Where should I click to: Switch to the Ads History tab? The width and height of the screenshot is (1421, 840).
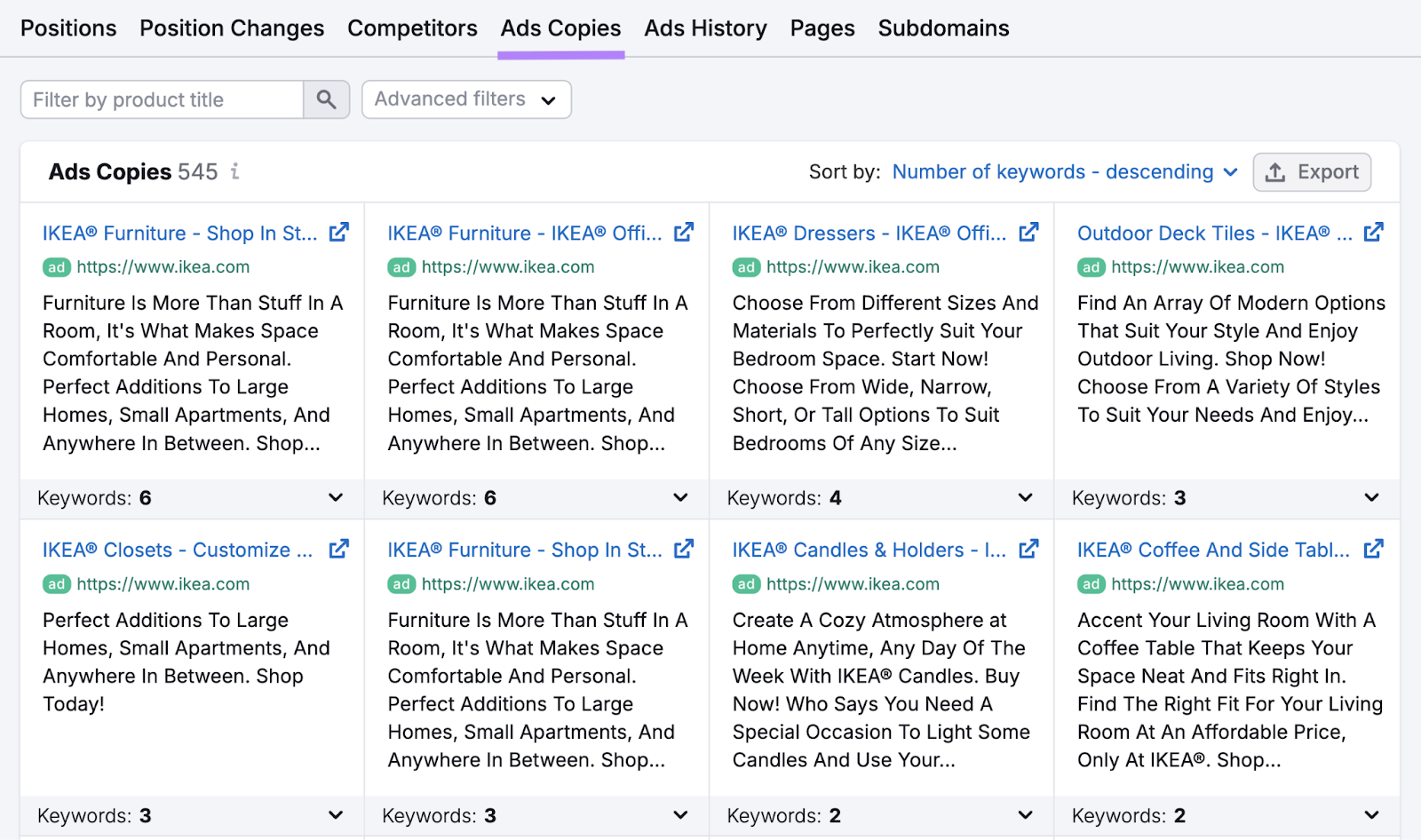click(x=705, y=28)
